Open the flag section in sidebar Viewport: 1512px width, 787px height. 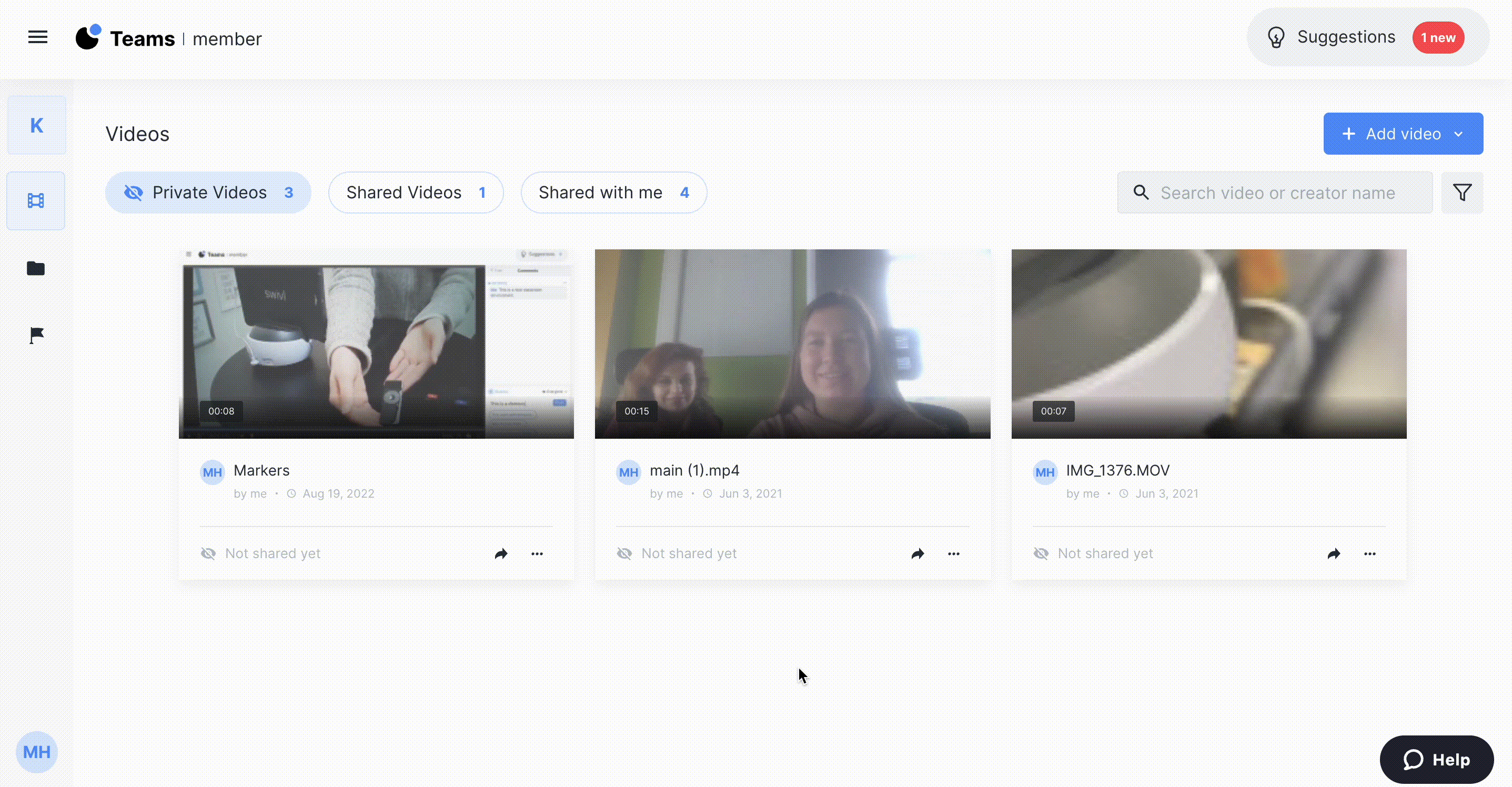36,335
